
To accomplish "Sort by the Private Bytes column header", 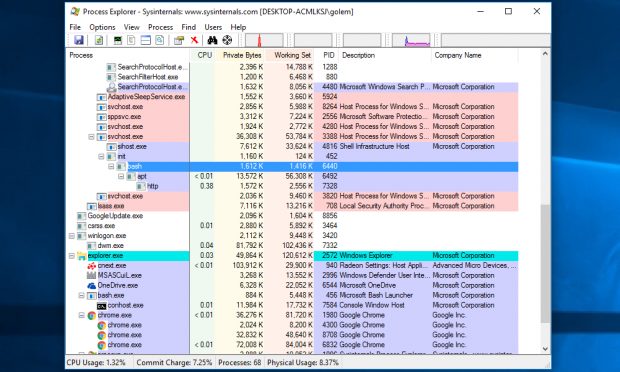I will (x=240, y=55).
